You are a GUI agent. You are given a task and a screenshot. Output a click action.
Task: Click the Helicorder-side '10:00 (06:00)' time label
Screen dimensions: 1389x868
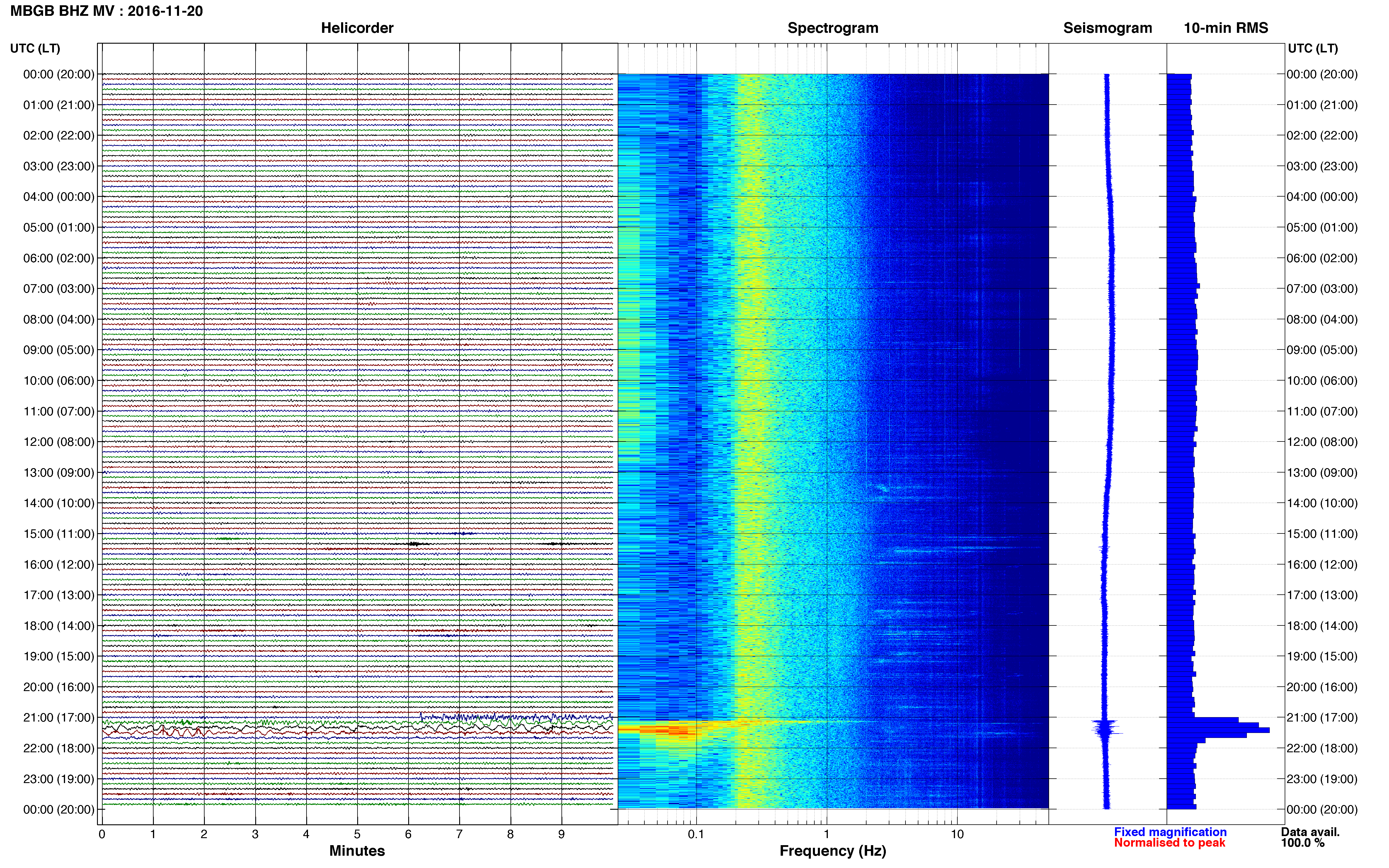click(59, 381)
